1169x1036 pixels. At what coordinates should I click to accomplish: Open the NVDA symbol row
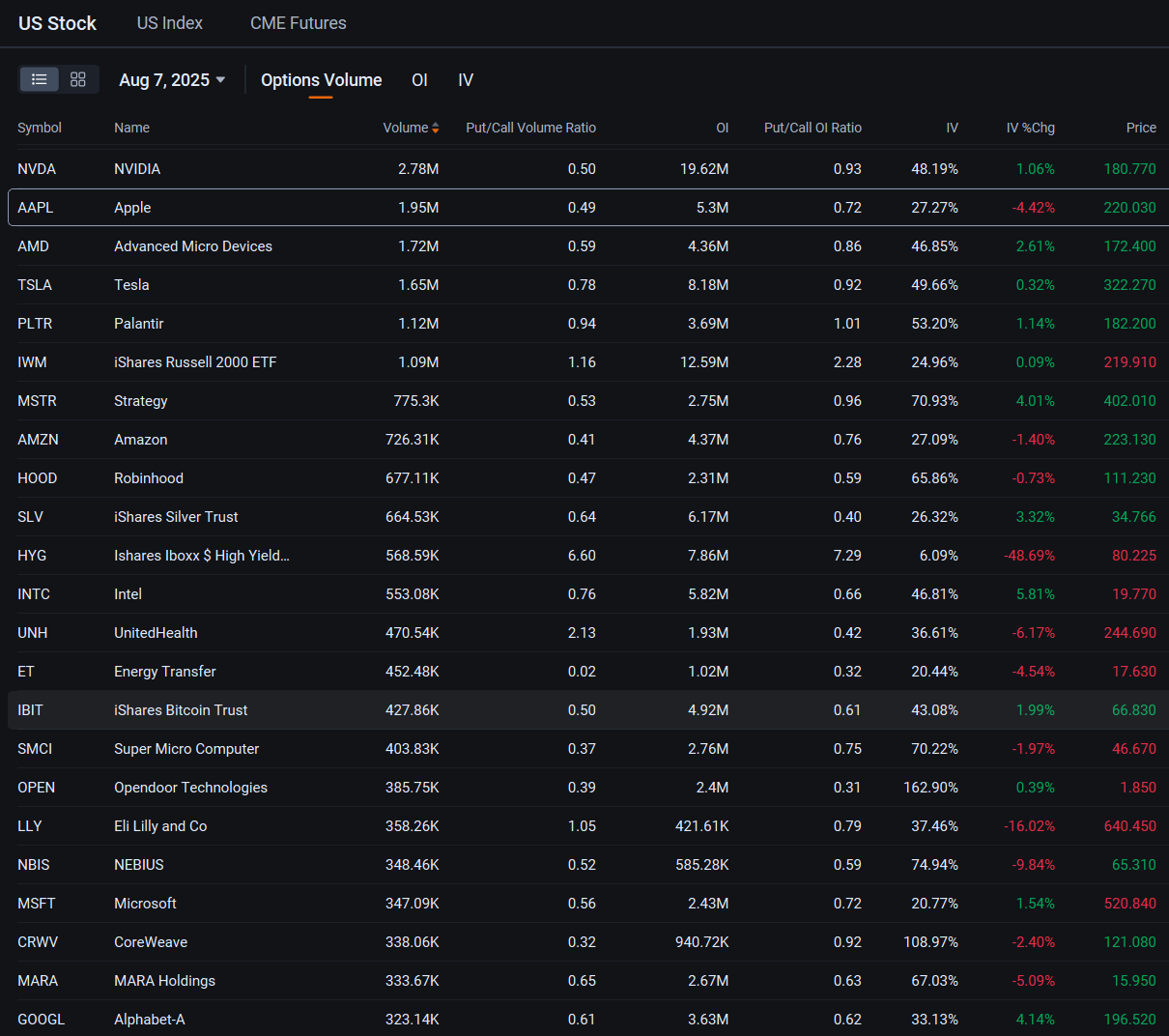587,169
